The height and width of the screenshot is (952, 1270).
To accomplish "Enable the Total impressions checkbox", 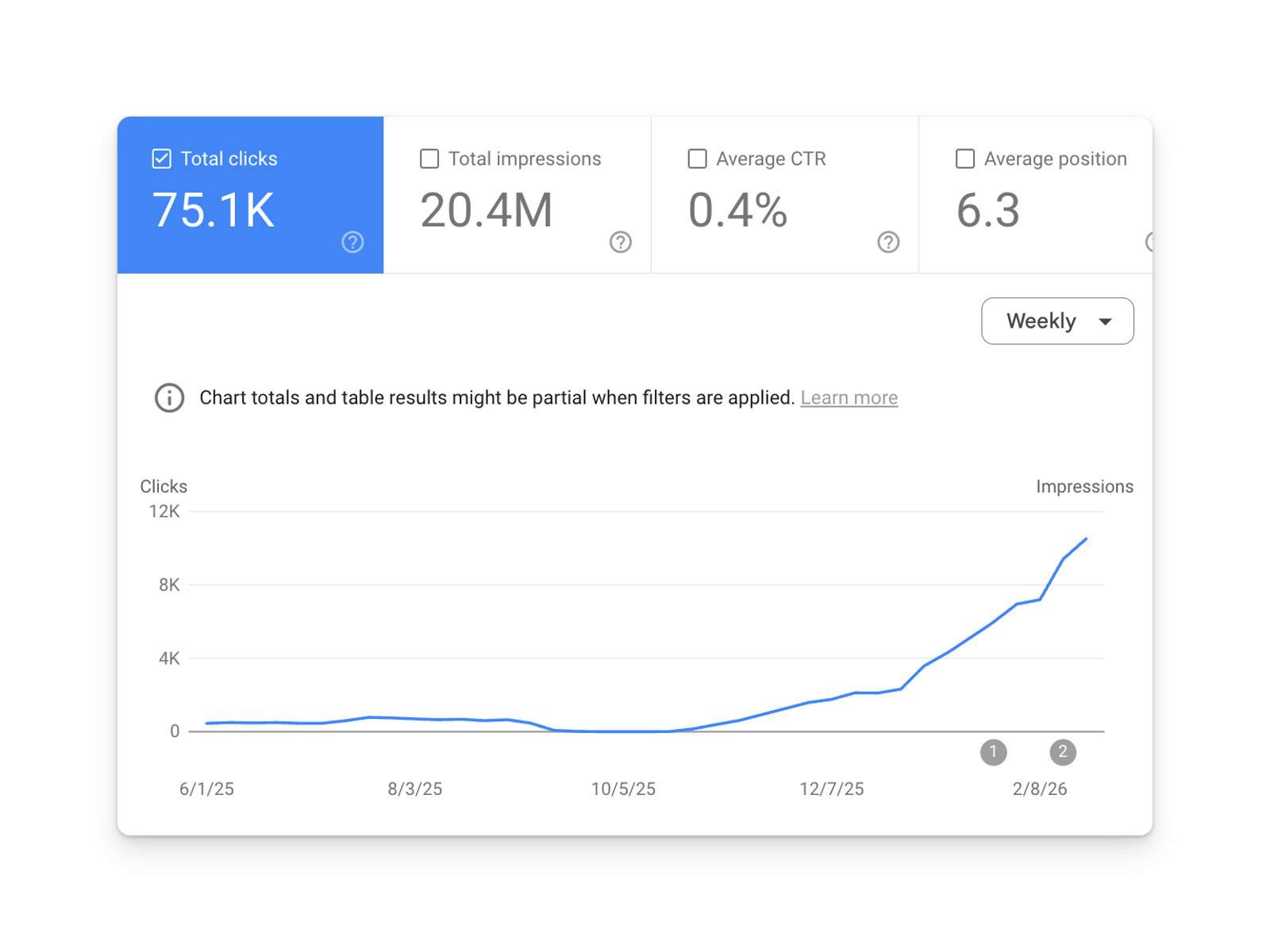I will tap(429, 159).
